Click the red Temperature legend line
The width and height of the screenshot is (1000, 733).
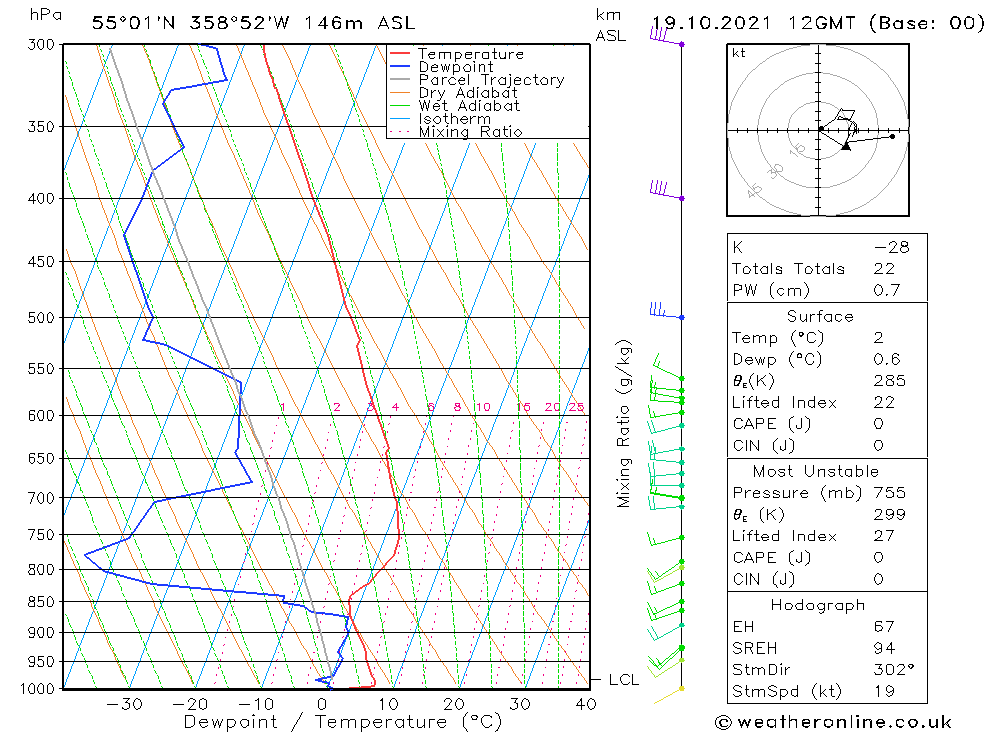[399, 54]
